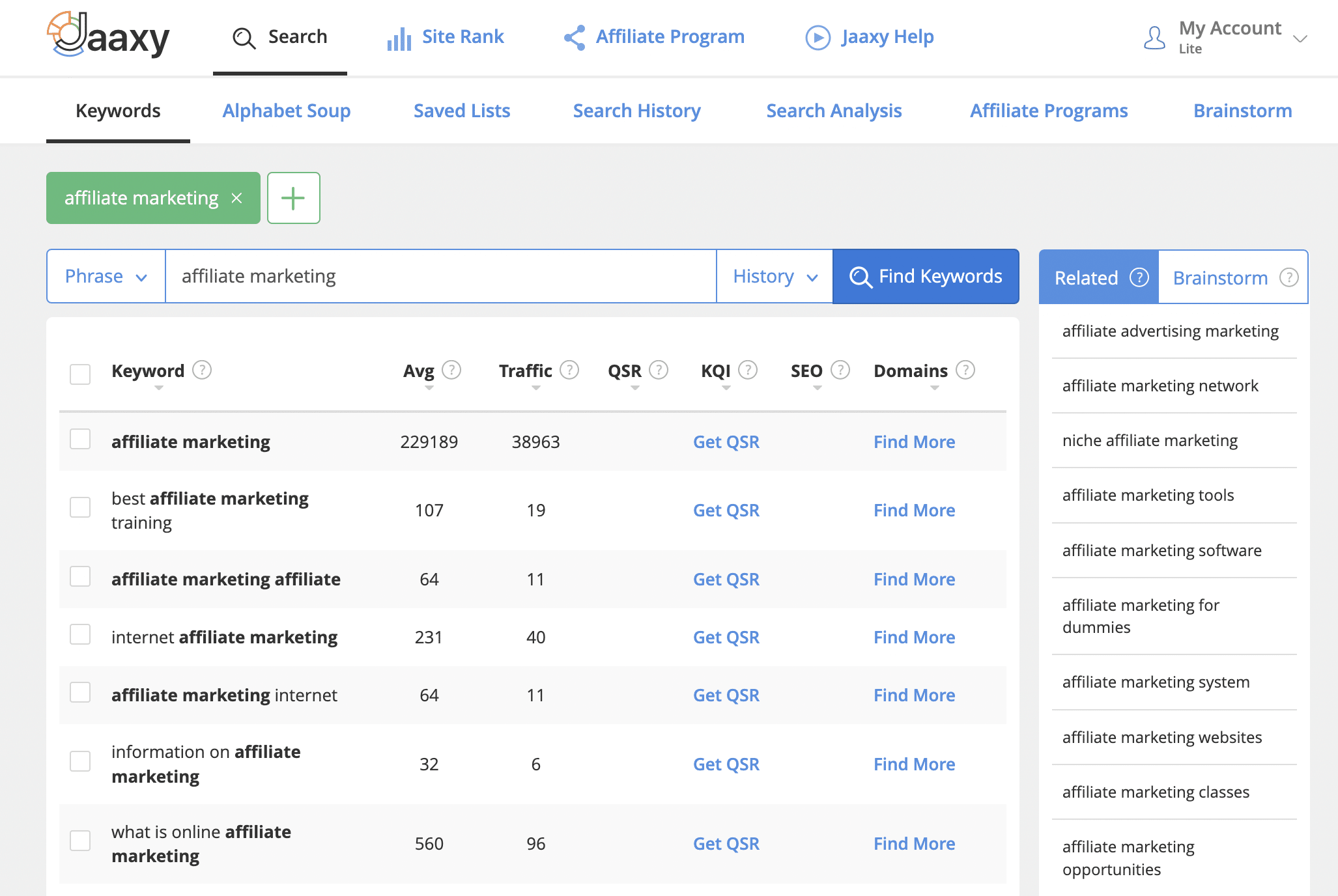Check 'affiliate marketing internet' row
This screenshot has height=896, width=1338.
click(80, 692)
